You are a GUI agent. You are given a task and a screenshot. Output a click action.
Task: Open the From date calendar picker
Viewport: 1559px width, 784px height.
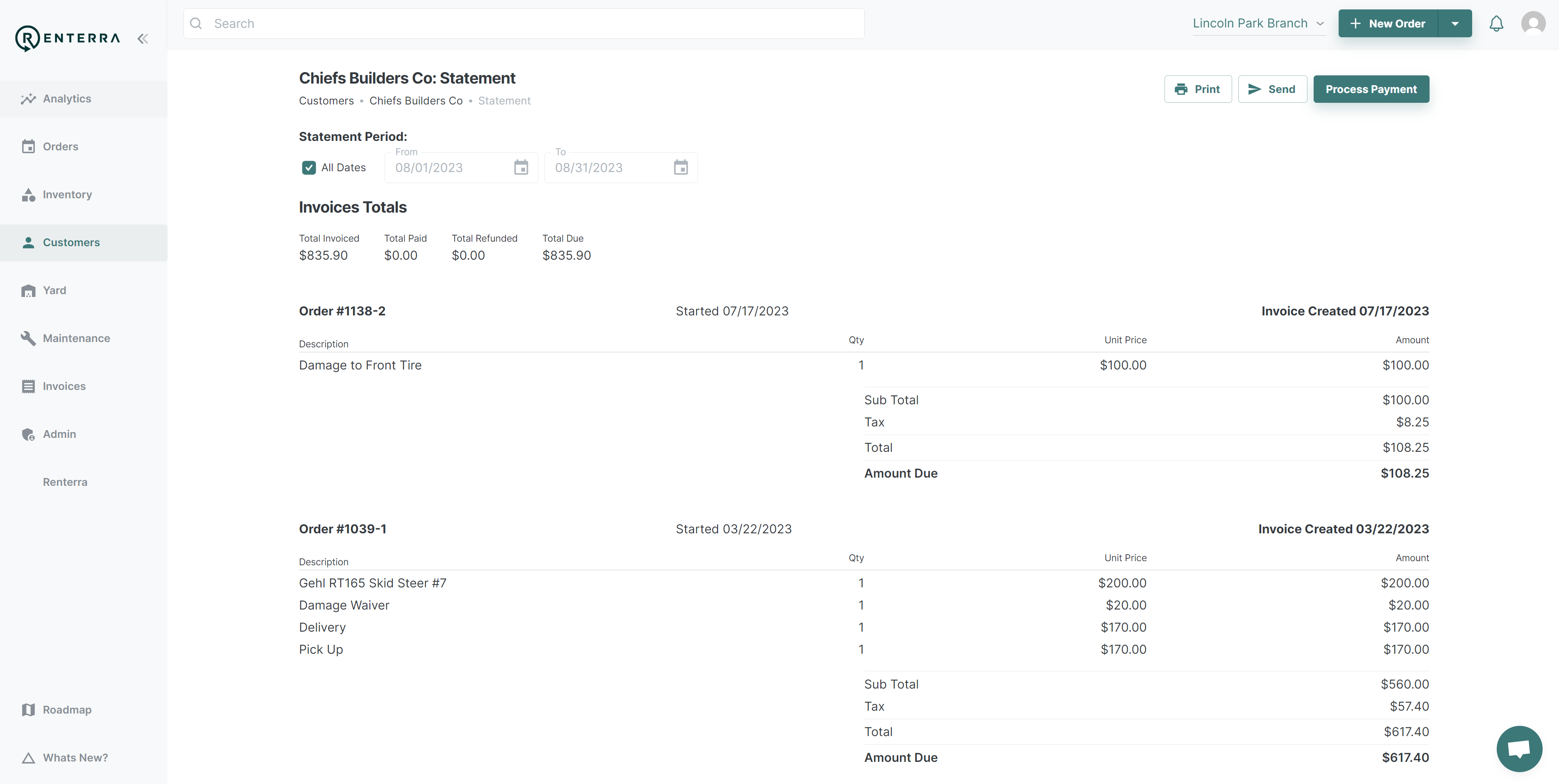pyautogui.click(x=521, y=168)
